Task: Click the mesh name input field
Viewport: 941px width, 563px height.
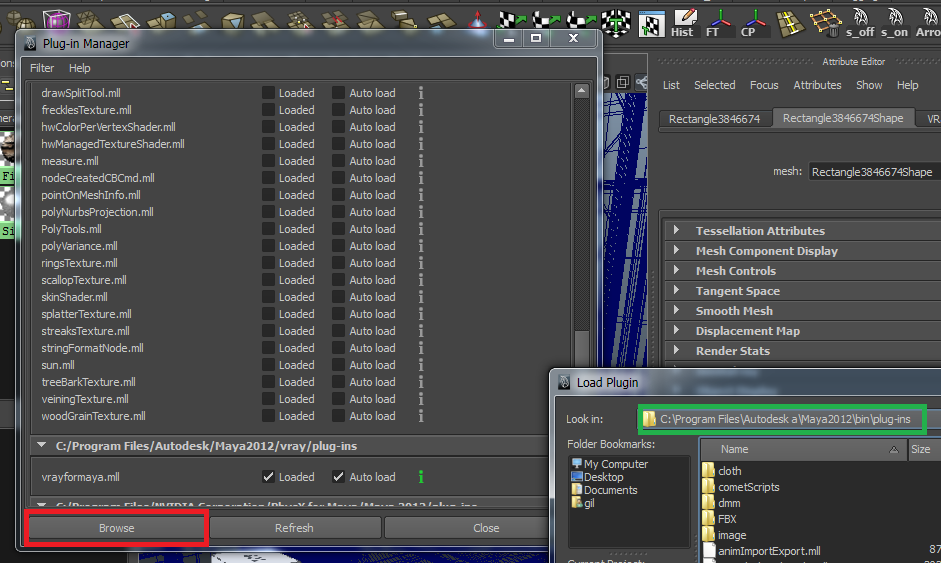Action: point(874,172)
